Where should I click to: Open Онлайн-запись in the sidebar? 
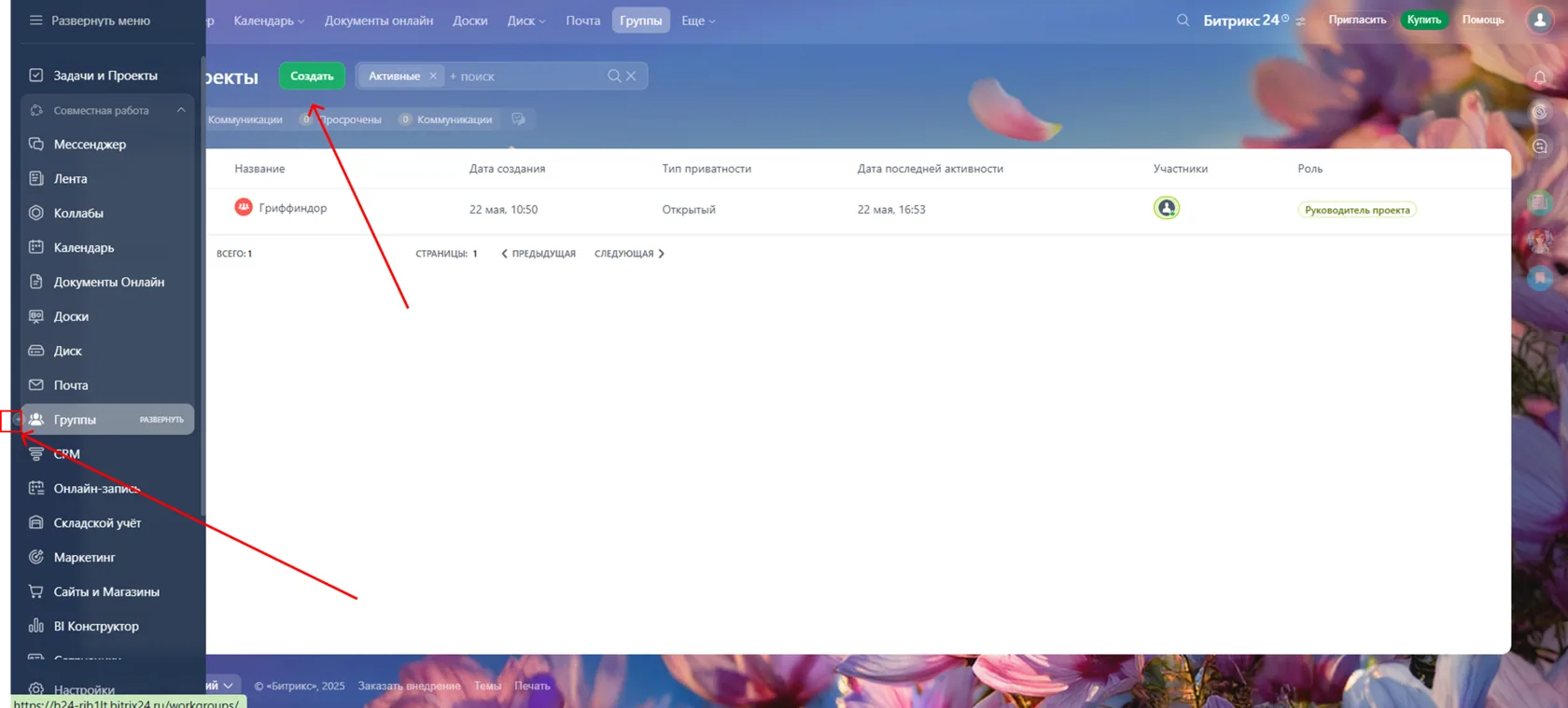(96, 489)
